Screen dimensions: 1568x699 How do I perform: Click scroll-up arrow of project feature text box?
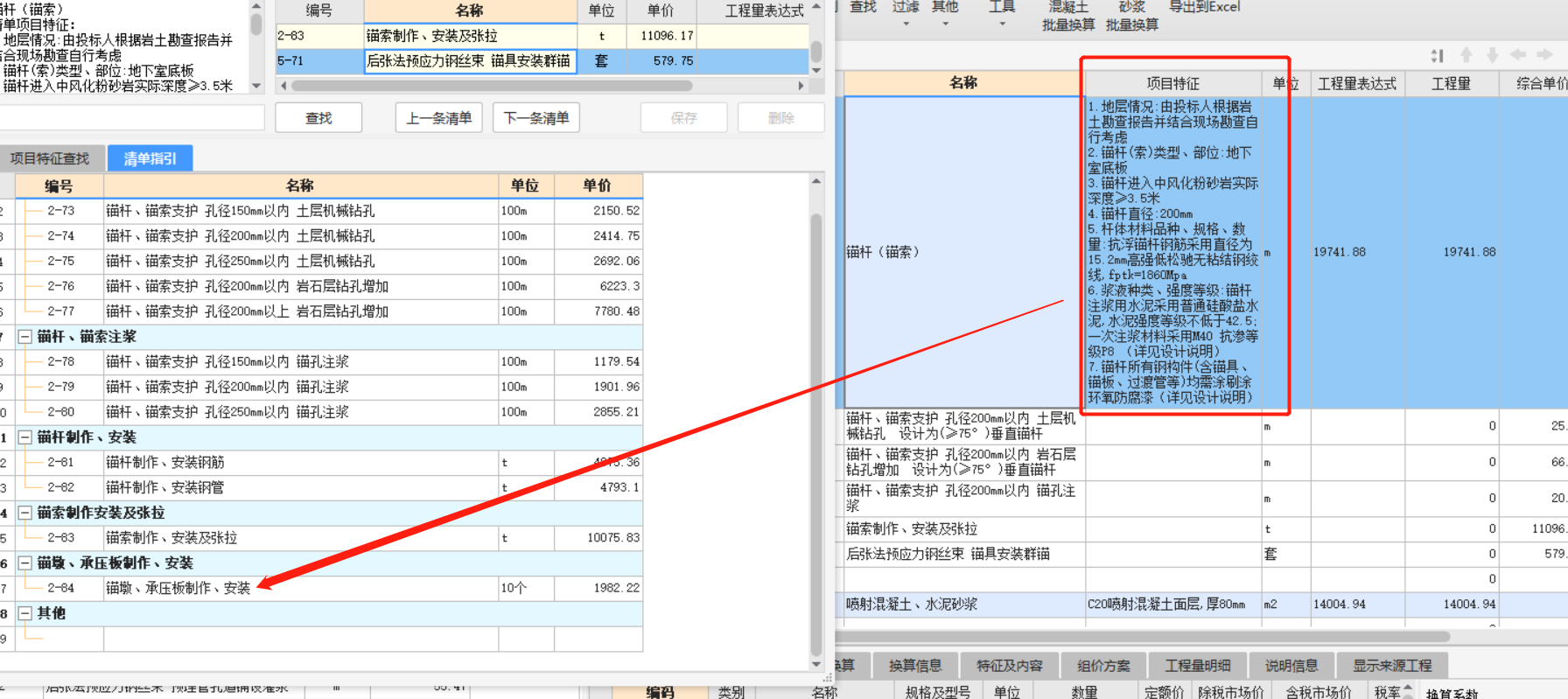point(256,6)
